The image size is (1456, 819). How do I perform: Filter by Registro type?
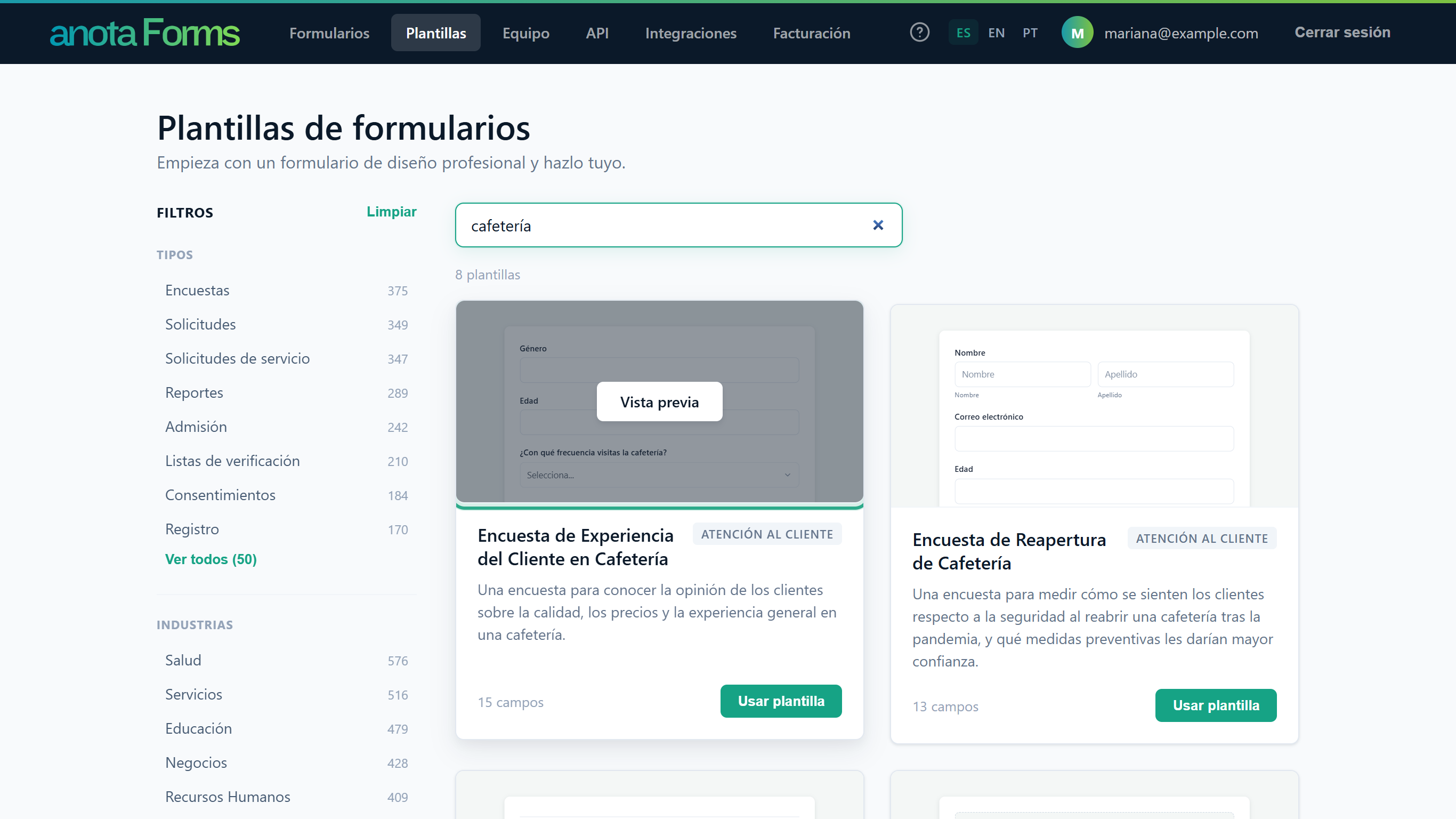(x=286, y=529)
